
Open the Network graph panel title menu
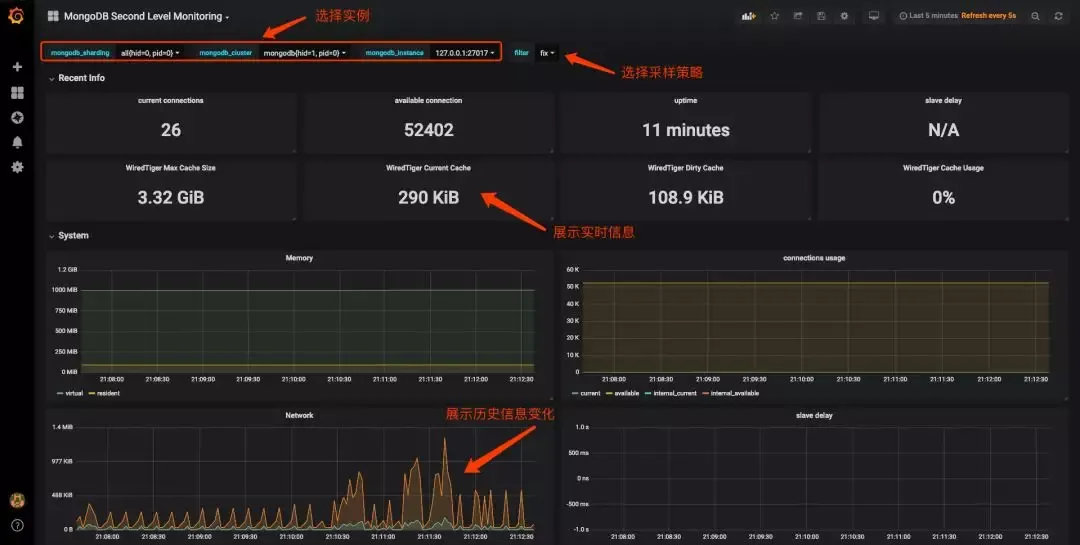[299, 415]
